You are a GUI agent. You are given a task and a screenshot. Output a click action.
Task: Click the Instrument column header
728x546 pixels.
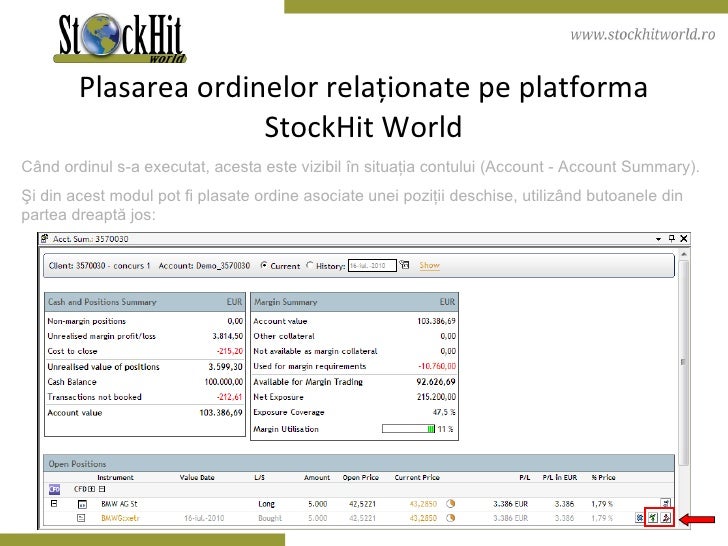[115, 477]
